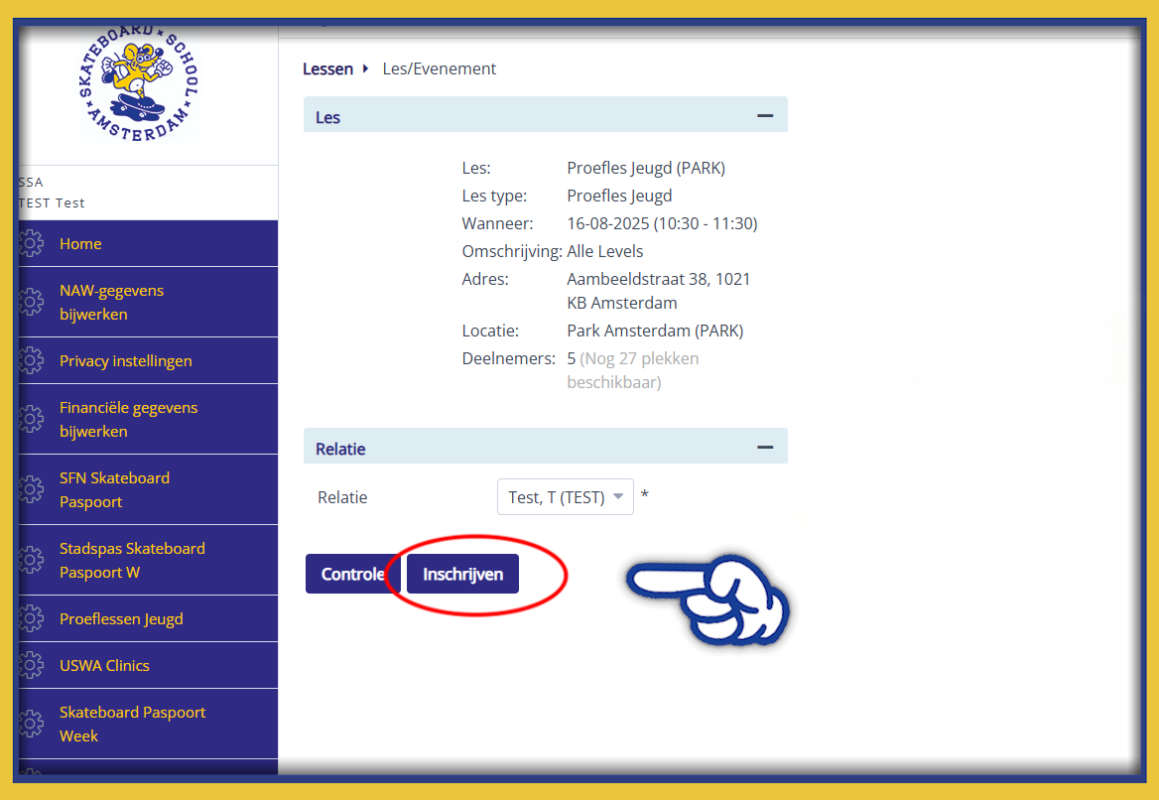Open Stadspas Skateboard Paspoort W menu item
Viewport: 1159px width, 800px height.
(132, 560)
